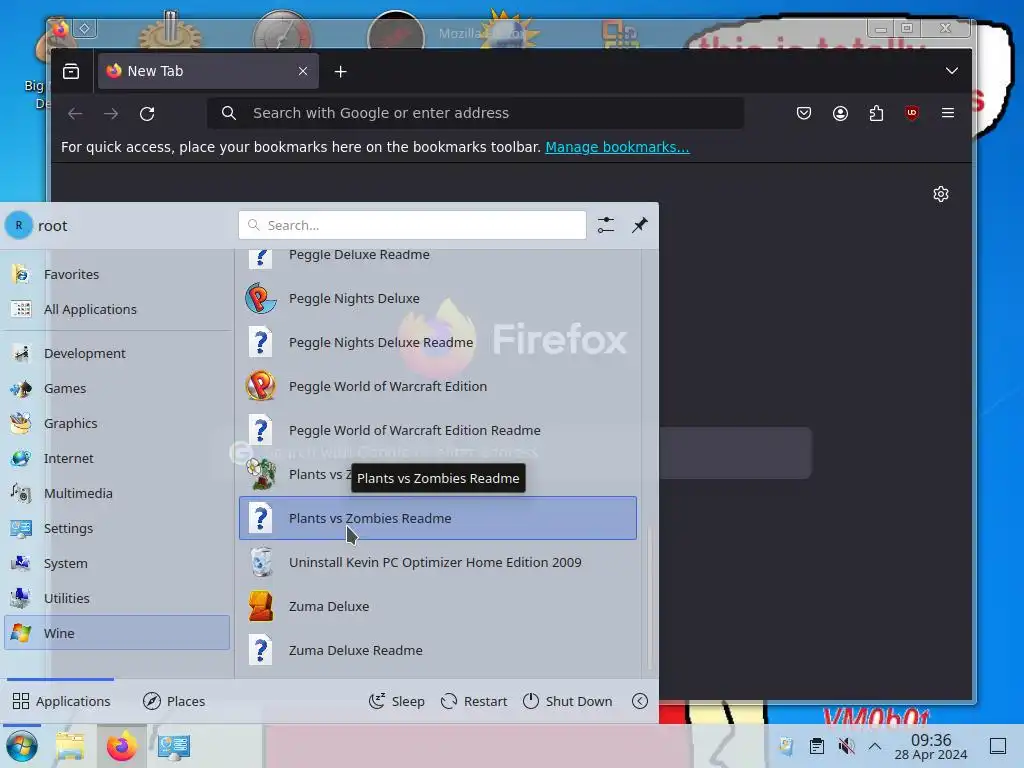Toggle the launcher pin icon
The width and height of the screenshot is (1024, 768).
point(639,225)
